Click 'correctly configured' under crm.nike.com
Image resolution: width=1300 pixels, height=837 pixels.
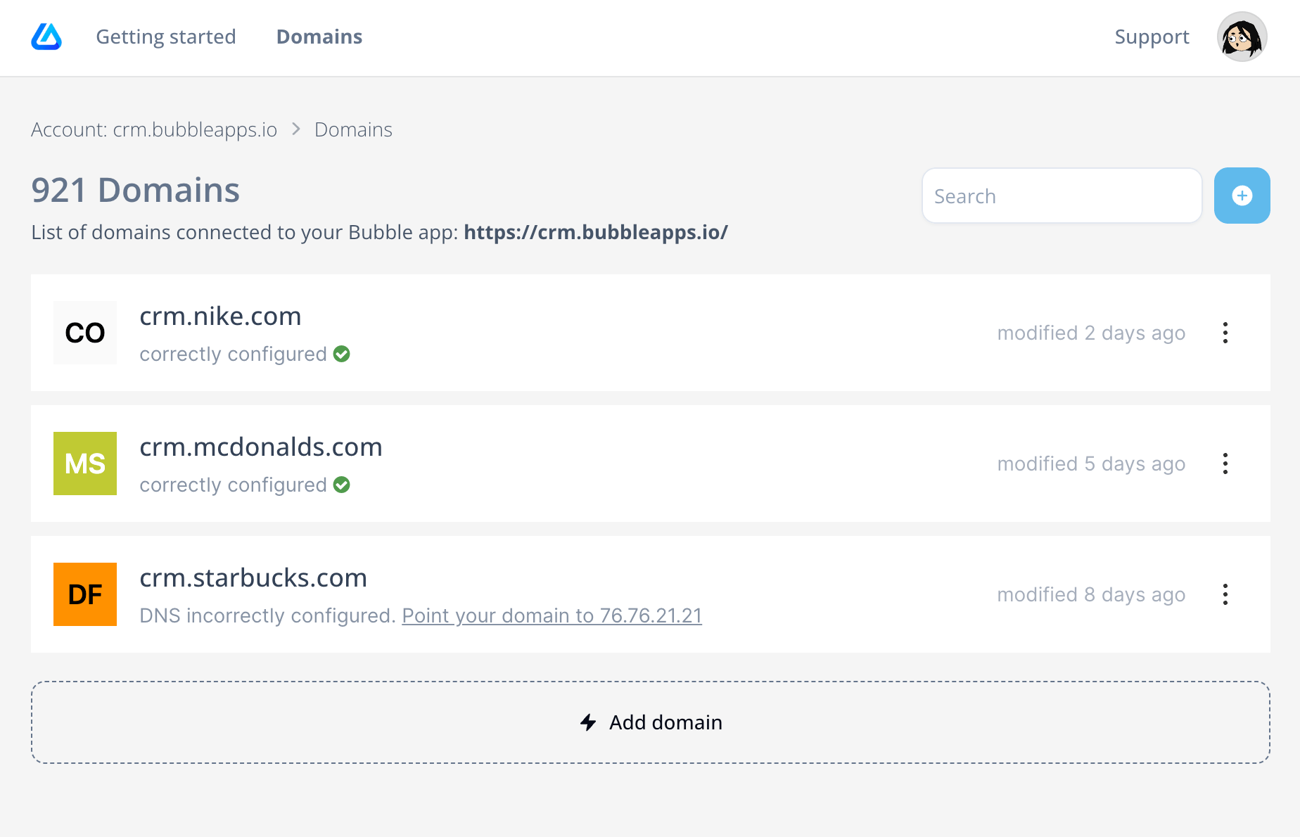click(233, 354)
